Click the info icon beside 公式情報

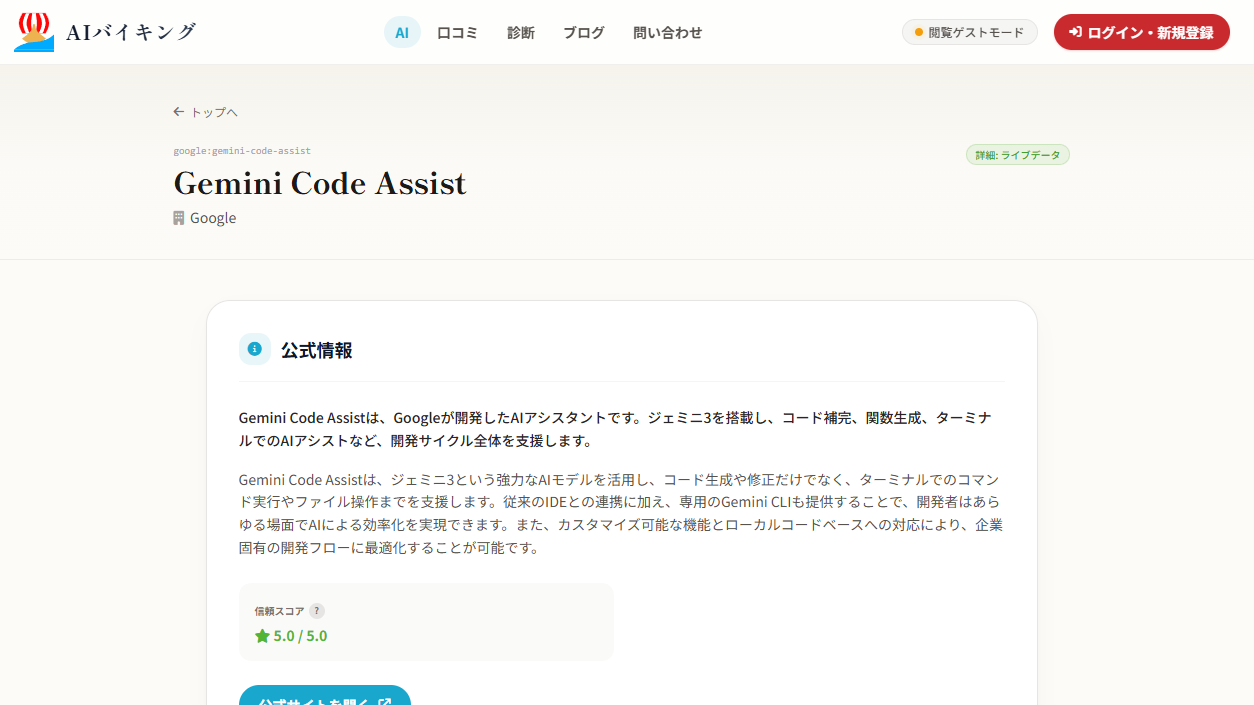point(255,349)
